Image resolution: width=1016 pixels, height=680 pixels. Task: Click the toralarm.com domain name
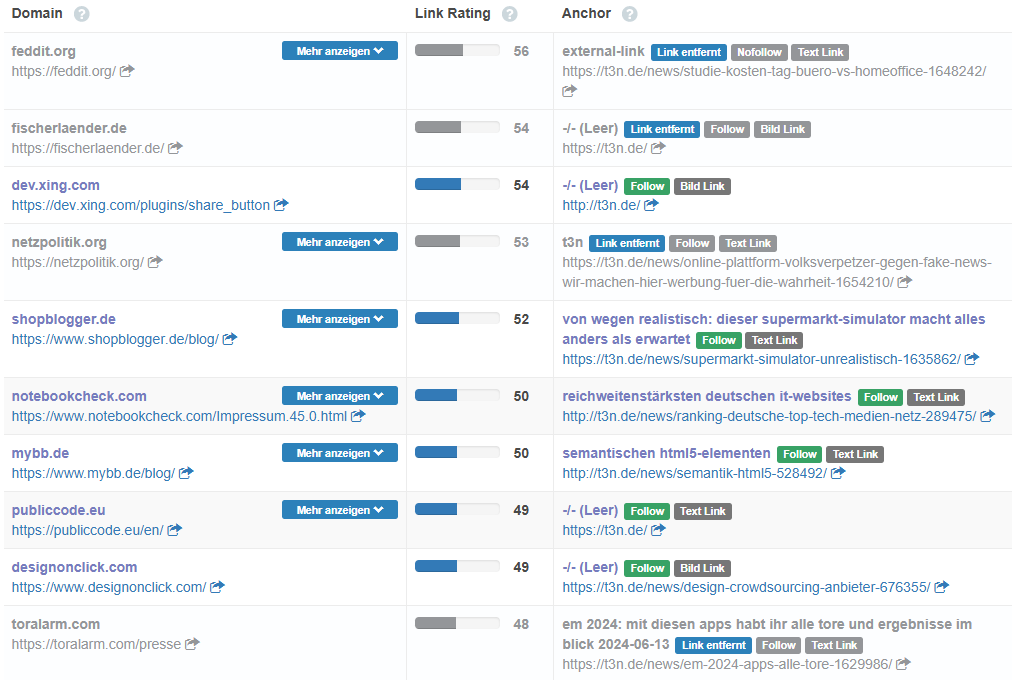tap(56, 624)
